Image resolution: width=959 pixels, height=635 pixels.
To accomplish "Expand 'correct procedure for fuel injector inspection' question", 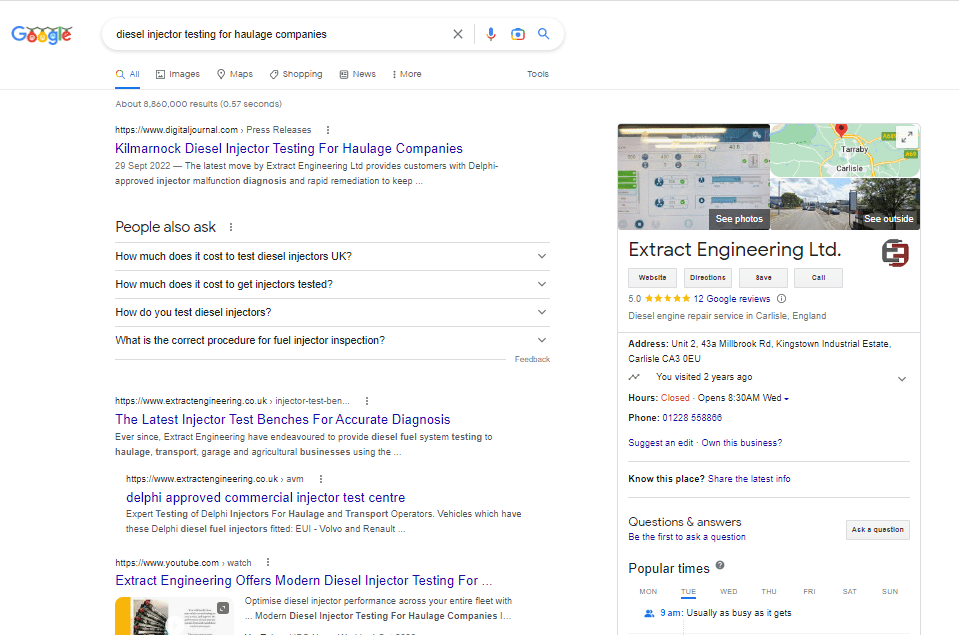I will point(332,340).
